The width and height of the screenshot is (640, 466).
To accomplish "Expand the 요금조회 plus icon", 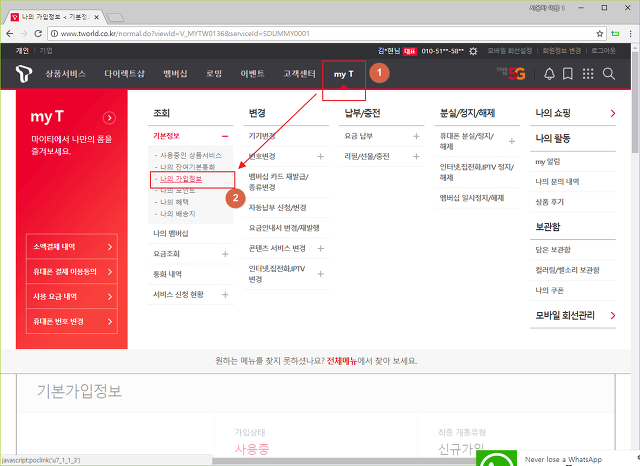I will [x=225, y=254].
